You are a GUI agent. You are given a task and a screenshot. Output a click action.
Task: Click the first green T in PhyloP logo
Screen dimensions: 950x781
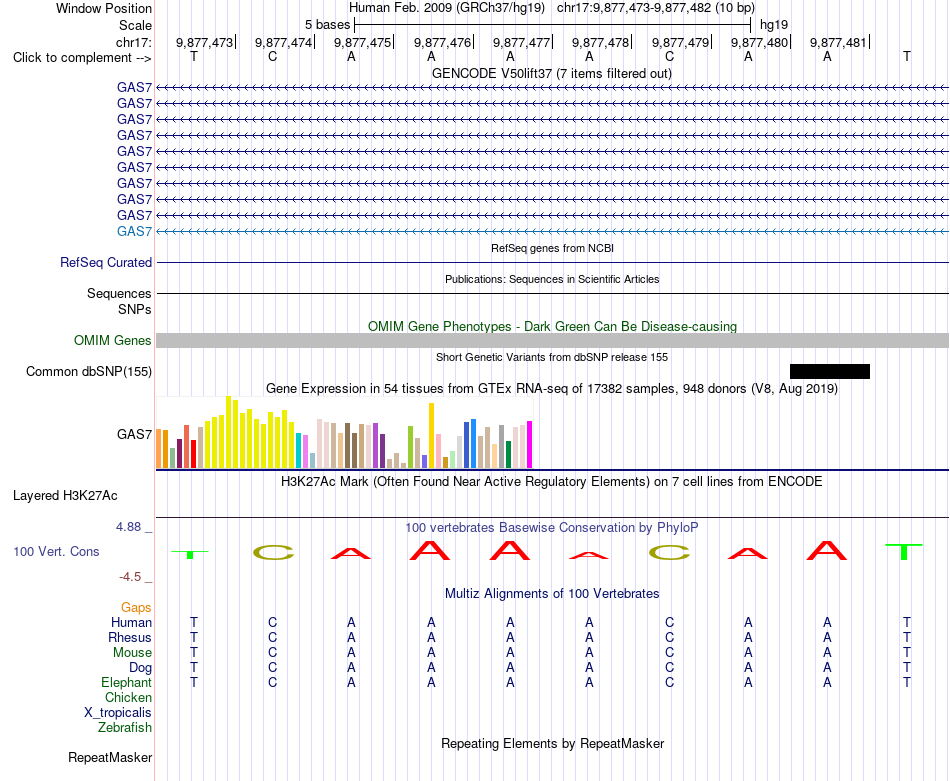(190, 554)
